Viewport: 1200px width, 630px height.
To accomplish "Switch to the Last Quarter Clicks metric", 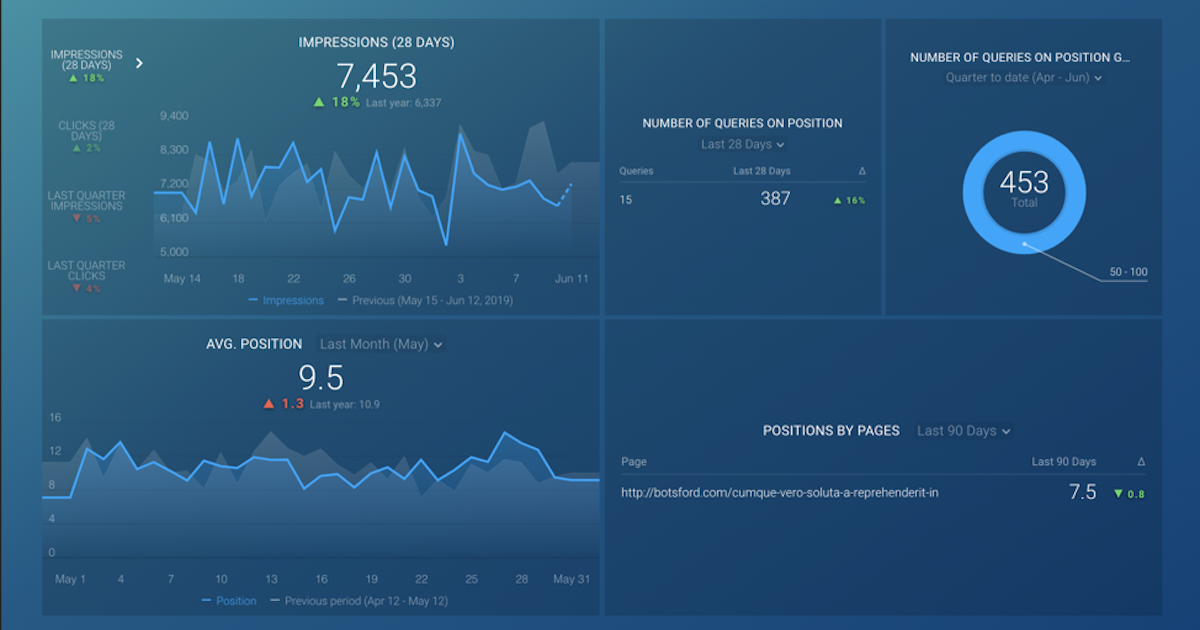I will (x=86, y=277).
